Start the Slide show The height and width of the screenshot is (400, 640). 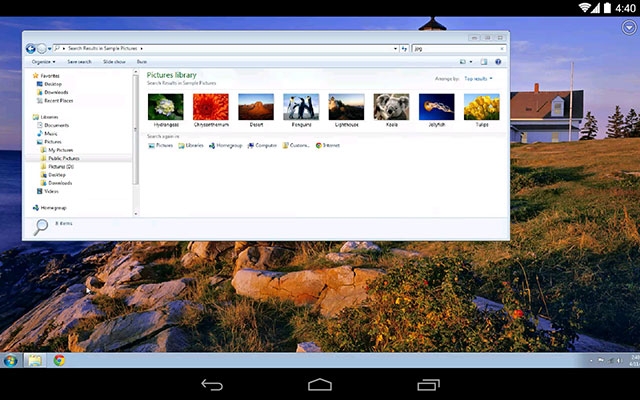tap(114, 61)
